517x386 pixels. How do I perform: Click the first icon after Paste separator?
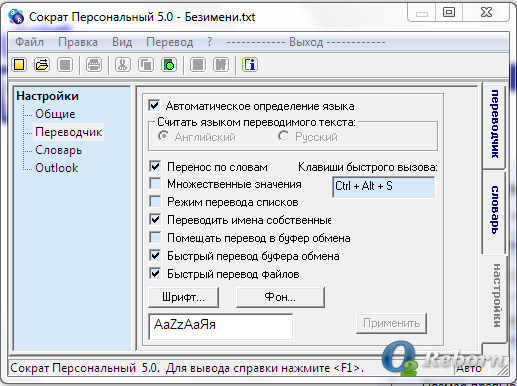click(198, 65)
